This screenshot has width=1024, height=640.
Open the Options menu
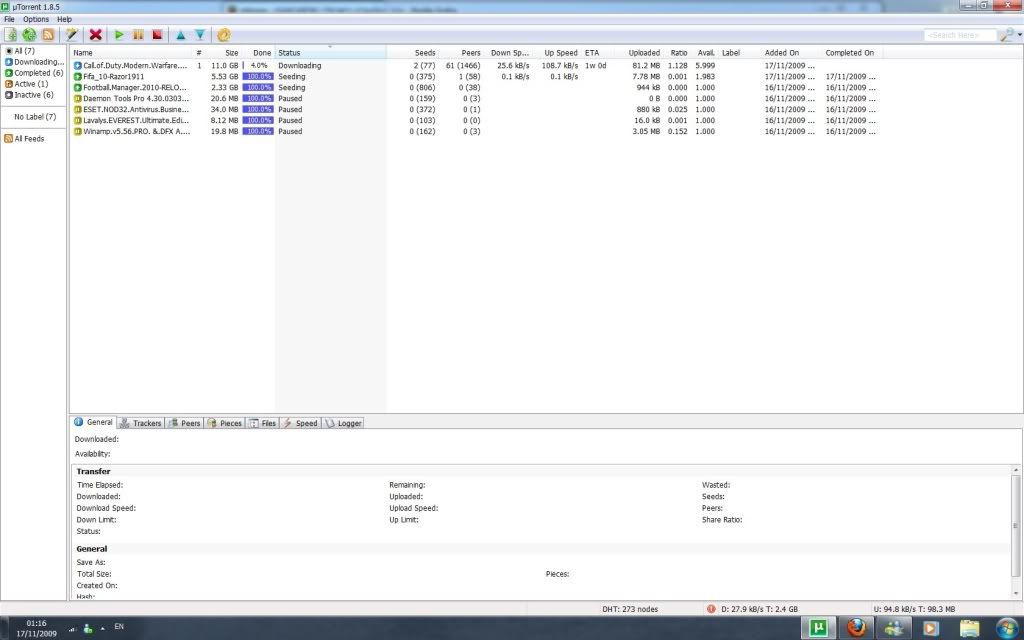[x=36, y=20]
